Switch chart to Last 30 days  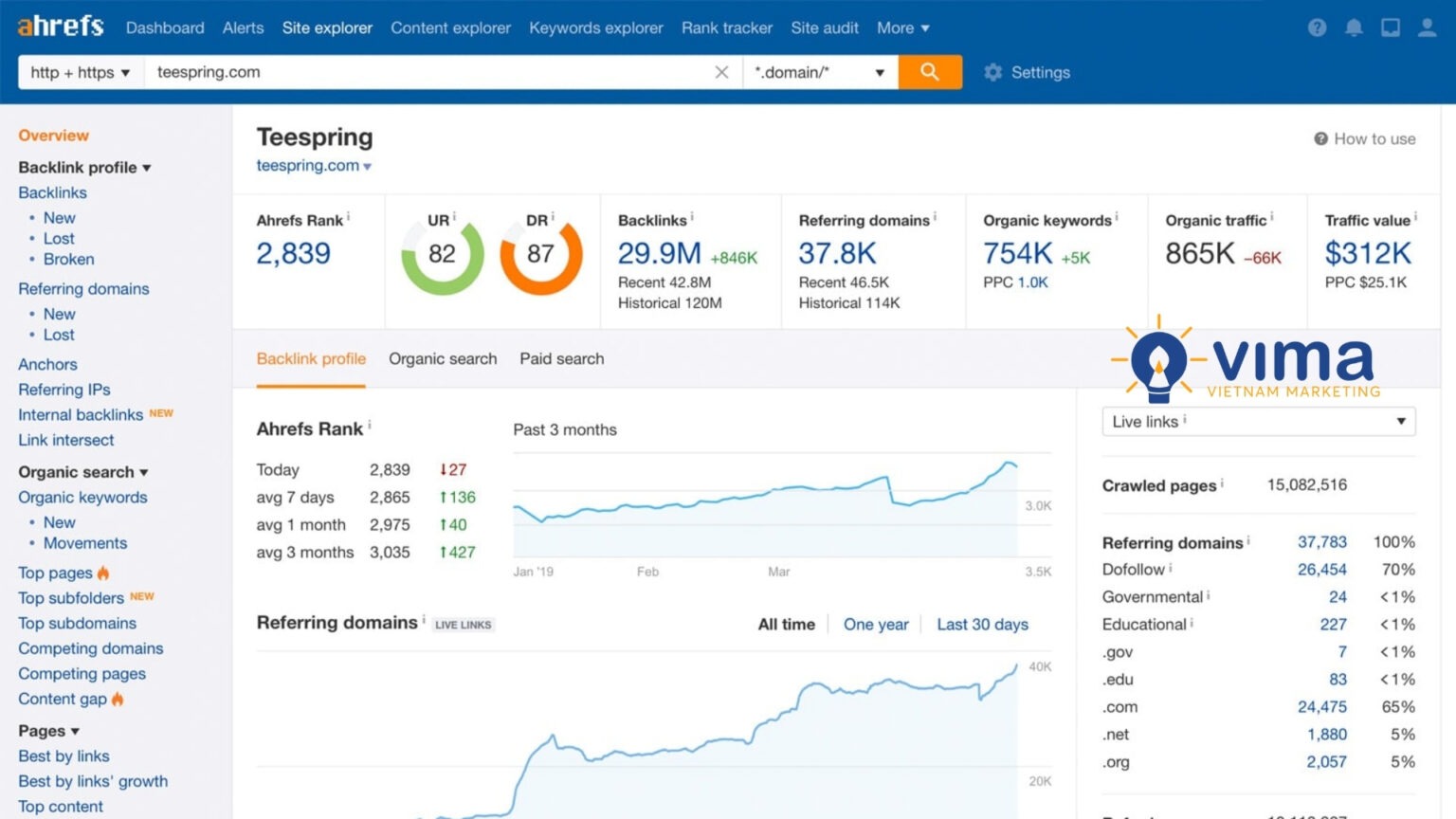coord(982,624)
